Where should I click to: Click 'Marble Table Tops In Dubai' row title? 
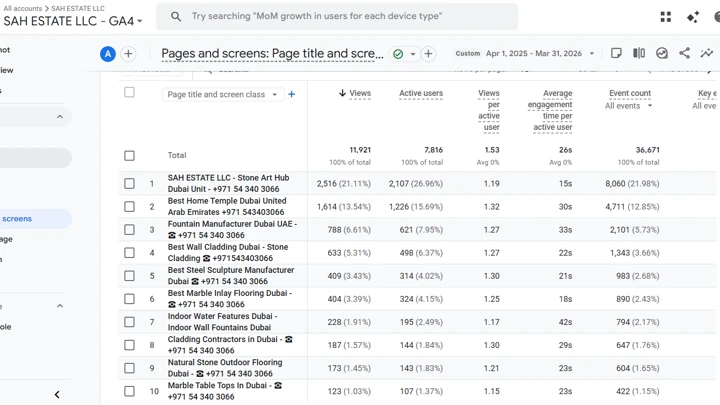[225, 391]
